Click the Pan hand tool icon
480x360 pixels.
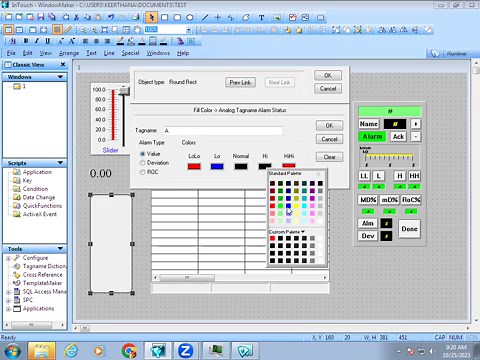point(137,30)
